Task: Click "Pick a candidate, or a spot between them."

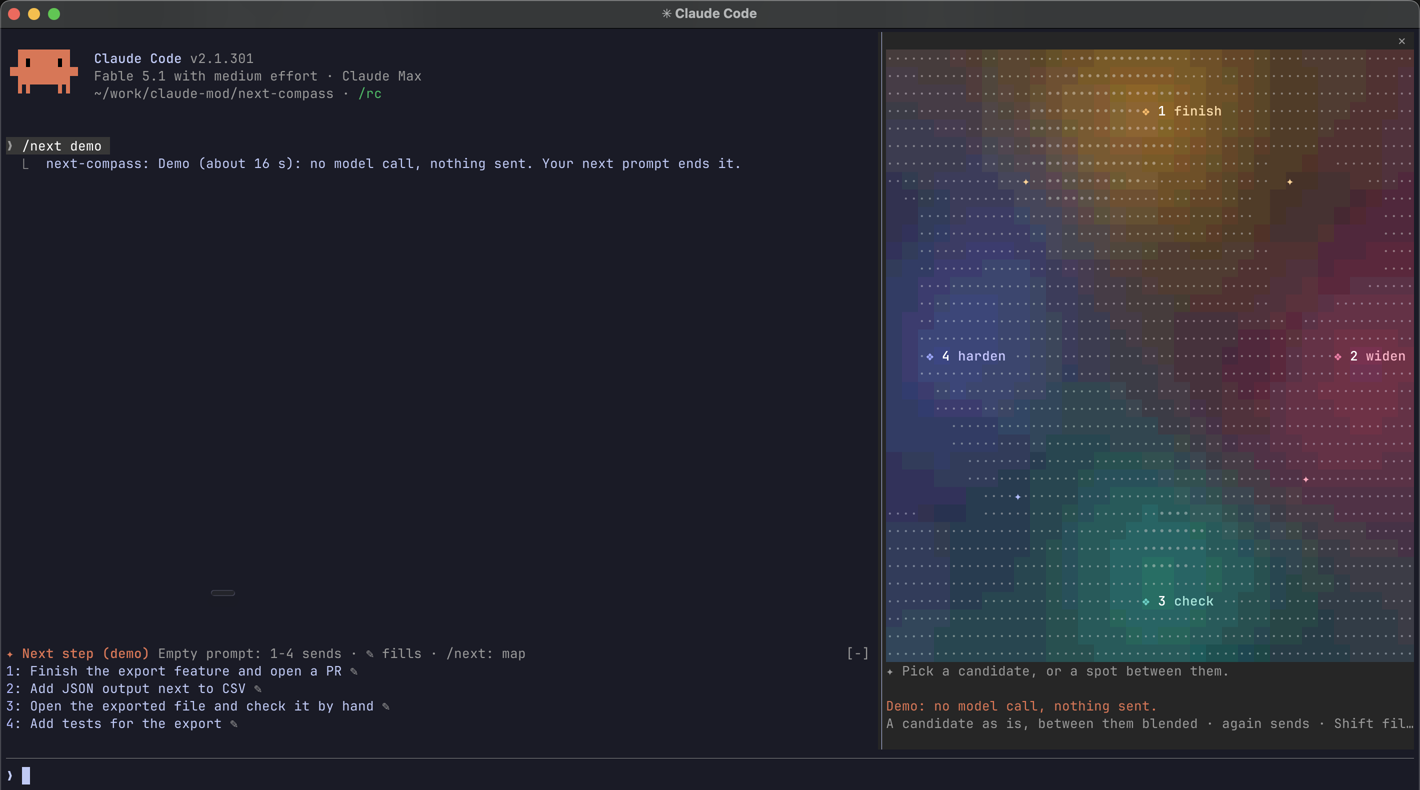Action: [1066, 672]
